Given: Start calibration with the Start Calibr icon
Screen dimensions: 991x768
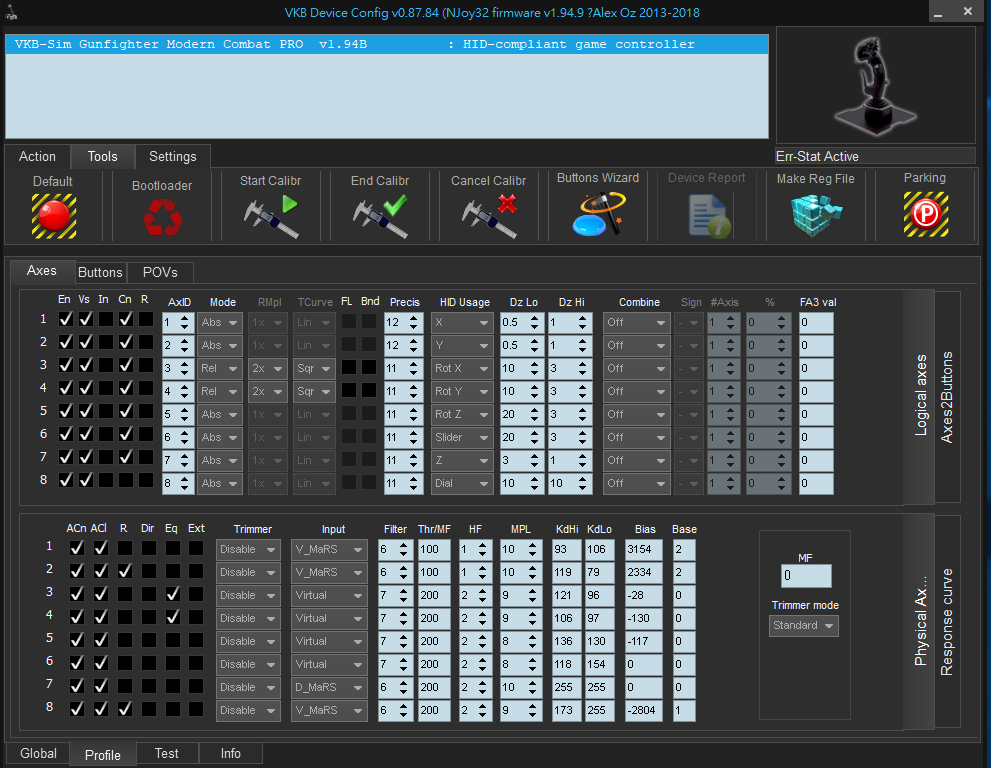Looking at the screenshot, I should tap(271, 216).
